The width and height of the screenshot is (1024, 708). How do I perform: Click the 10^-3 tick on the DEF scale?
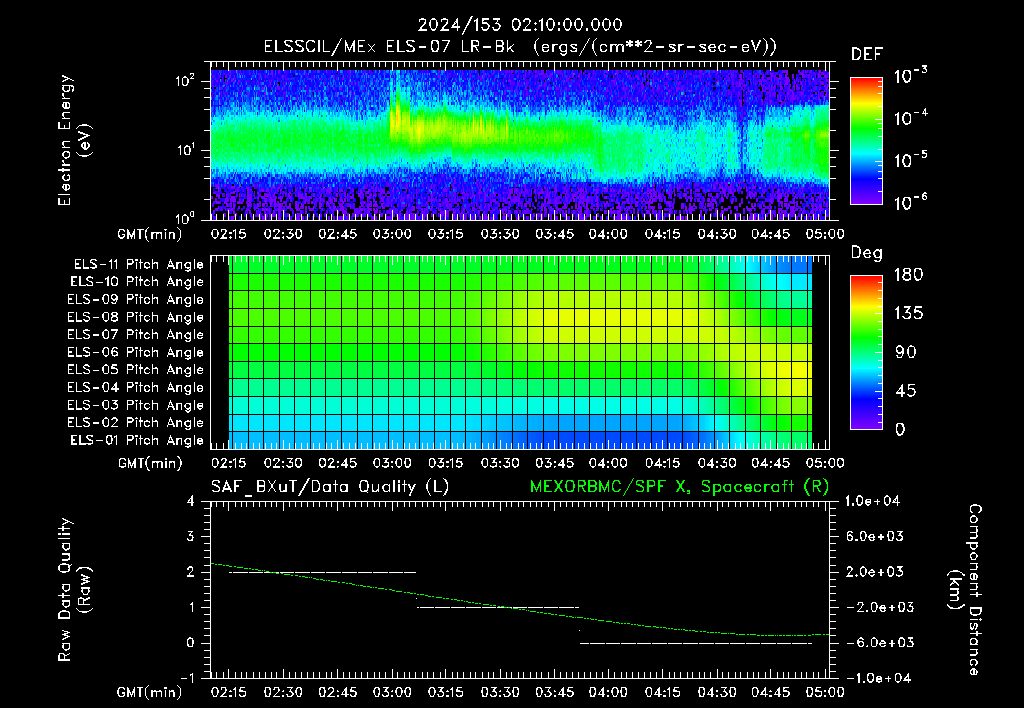click(x=910, y=76)
